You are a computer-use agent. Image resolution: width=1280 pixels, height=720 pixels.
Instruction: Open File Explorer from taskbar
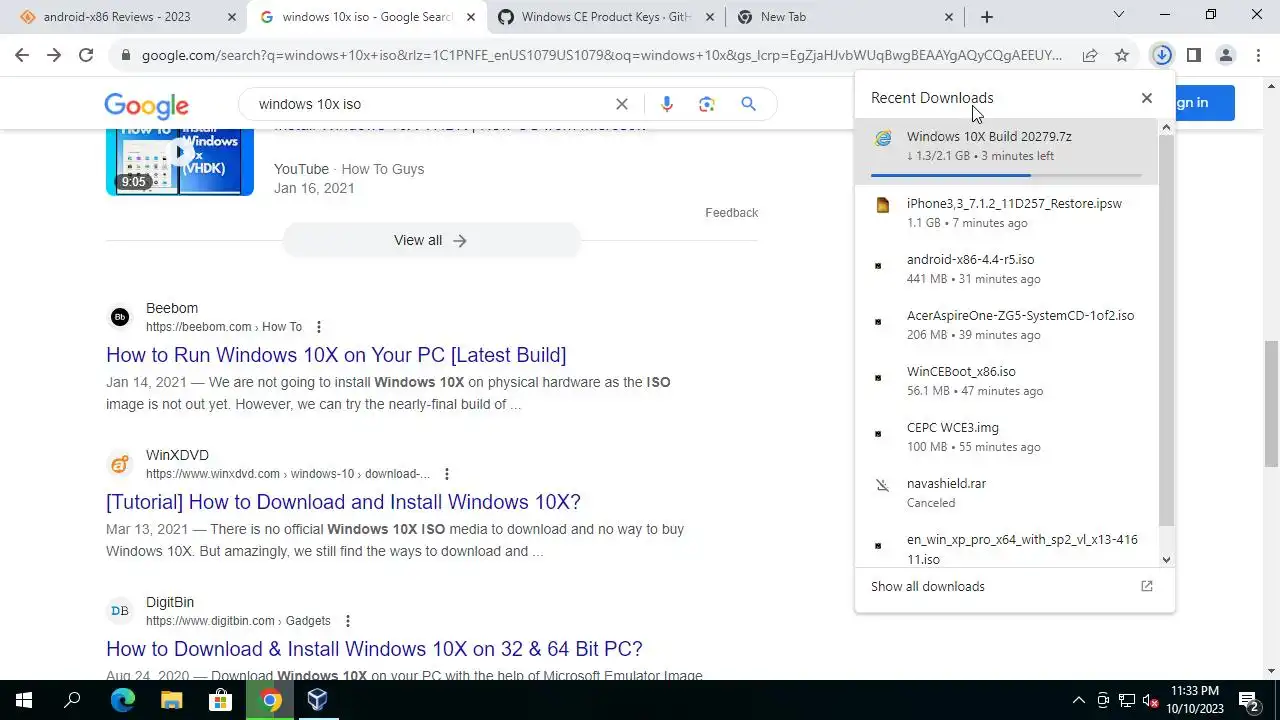(x=171, y=700)
